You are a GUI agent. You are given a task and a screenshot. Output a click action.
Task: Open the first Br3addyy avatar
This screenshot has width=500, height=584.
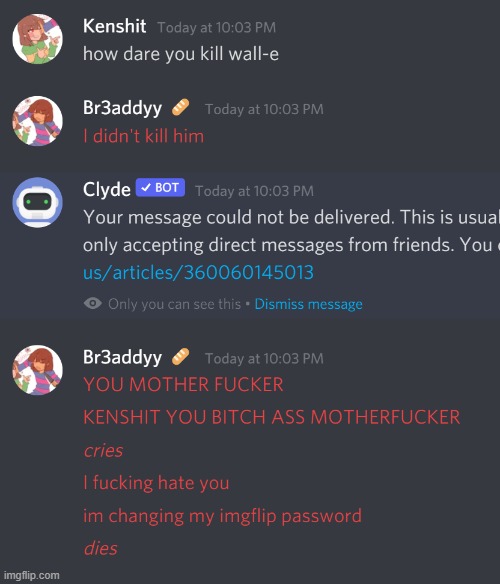[37, 121]
